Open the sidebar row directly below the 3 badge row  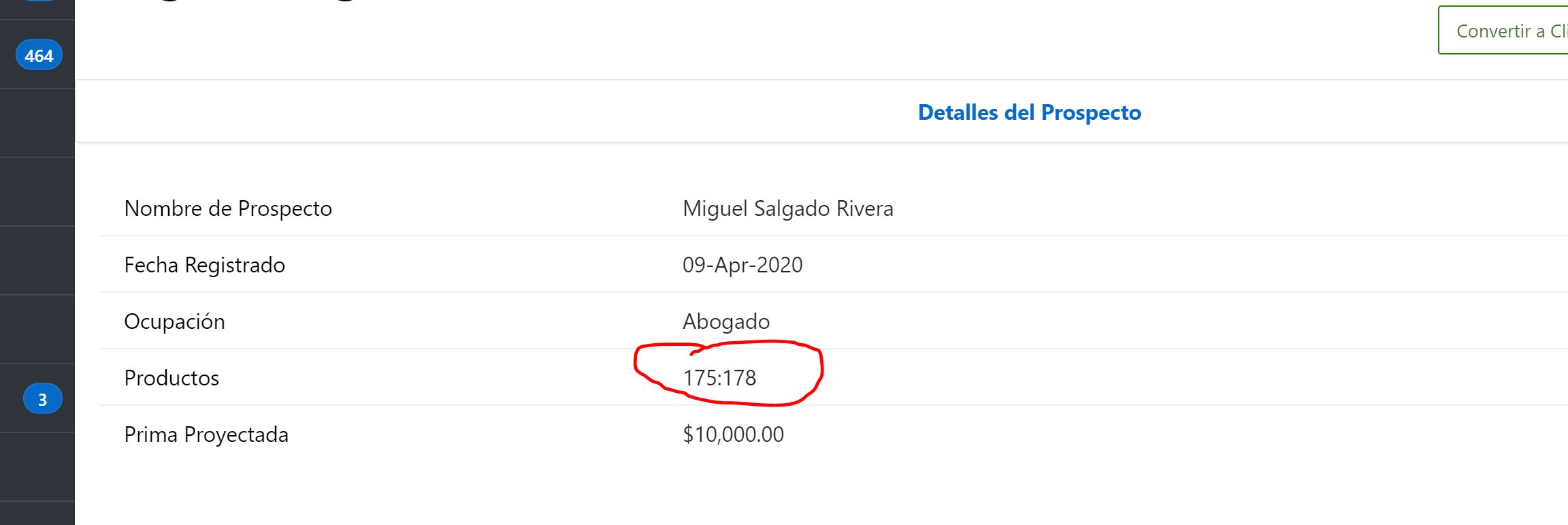[37, 467]
